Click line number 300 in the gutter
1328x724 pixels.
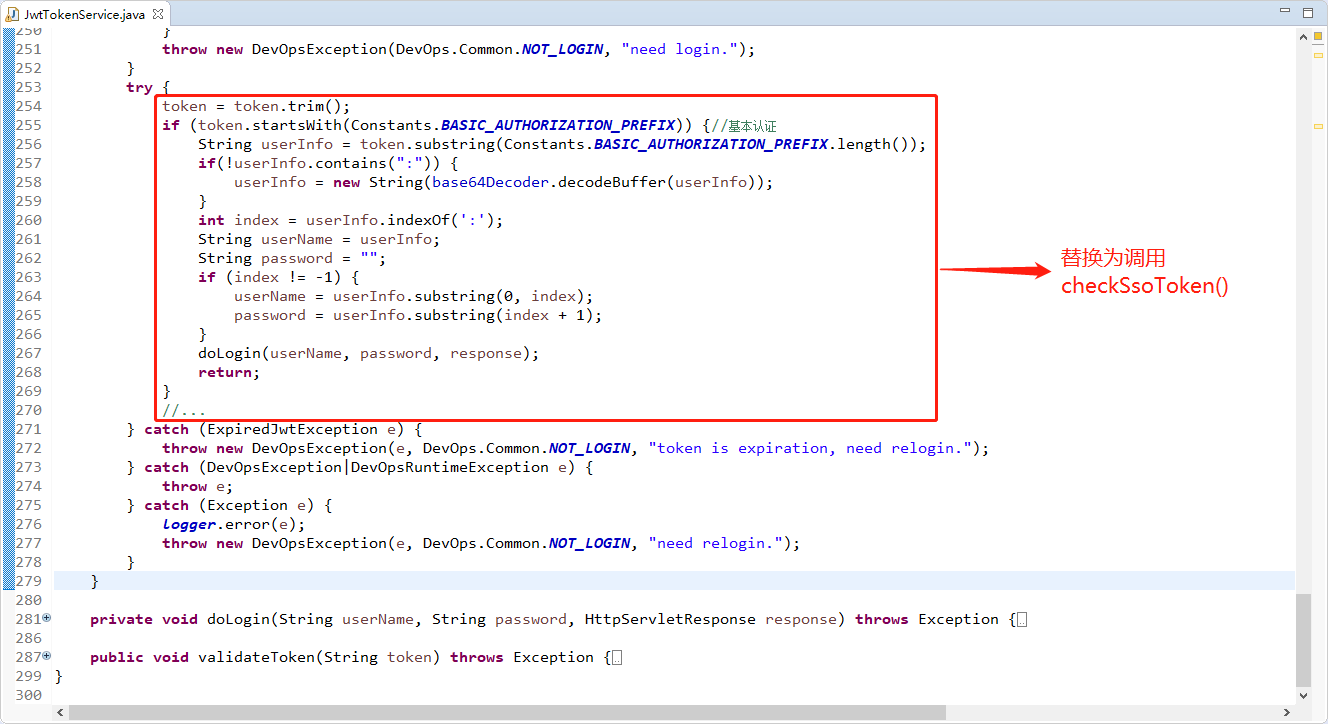(29, 695)
